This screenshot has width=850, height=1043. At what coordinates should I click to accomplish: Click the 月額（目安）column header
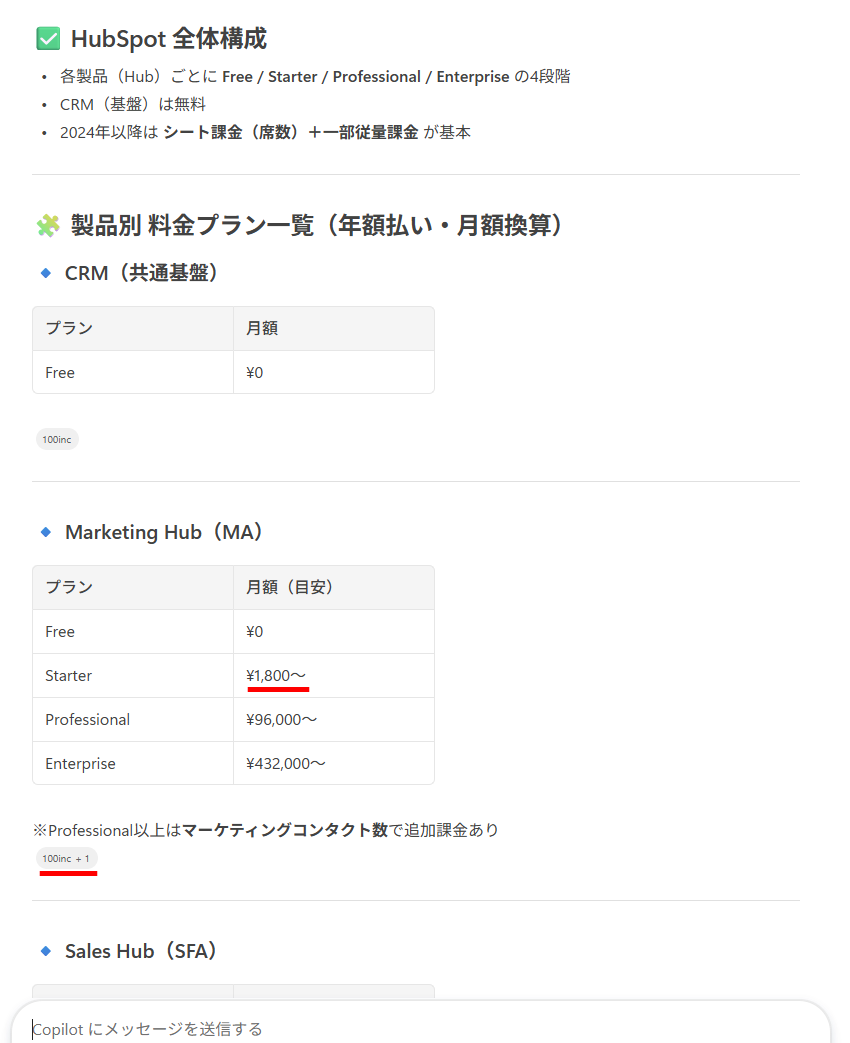290,587
